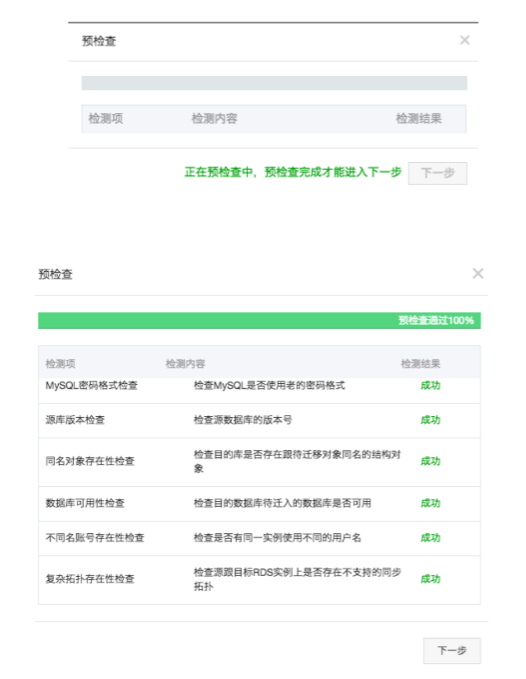Select 复杂拓扑存在性检查 row item
The height and width of the screenshot is (679, 526).
click(x=90, y=579)
